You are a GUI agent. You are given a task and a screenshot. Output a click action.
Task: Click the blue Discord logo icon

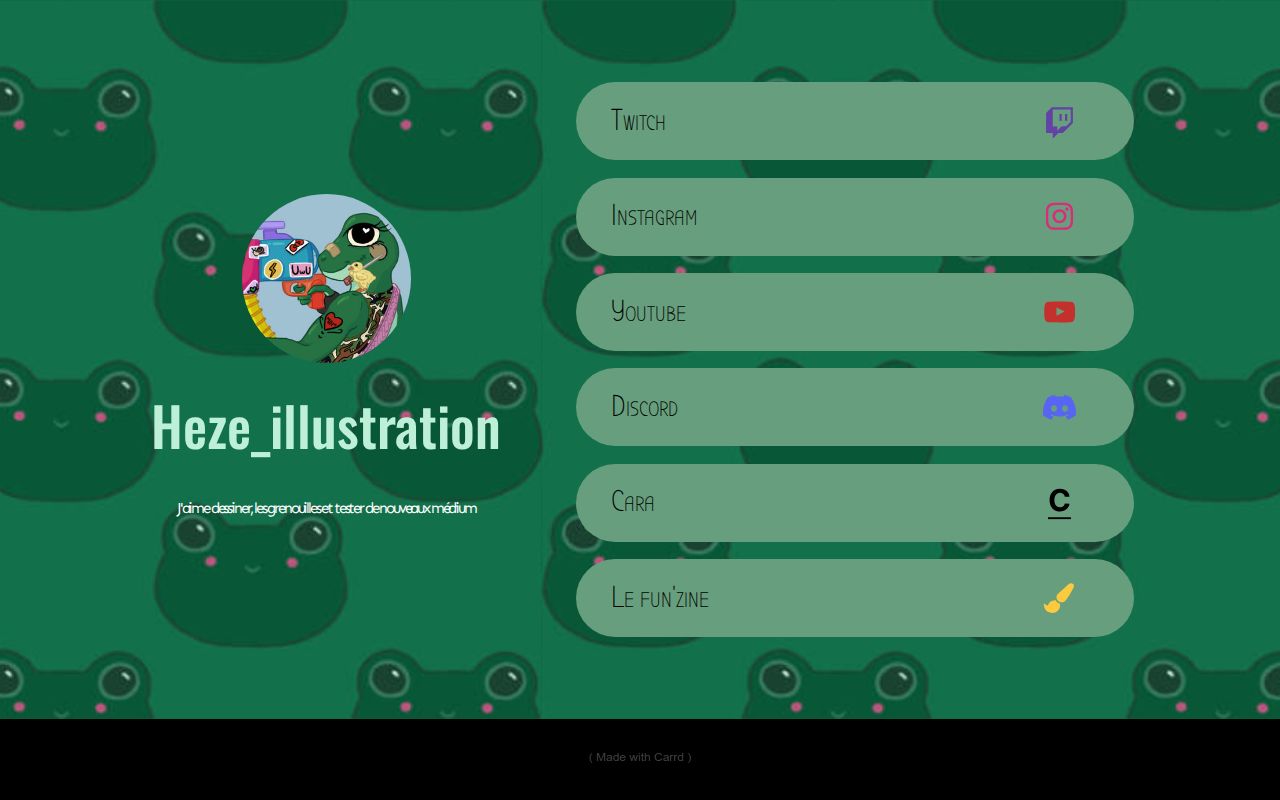(x=1059, y=407)
